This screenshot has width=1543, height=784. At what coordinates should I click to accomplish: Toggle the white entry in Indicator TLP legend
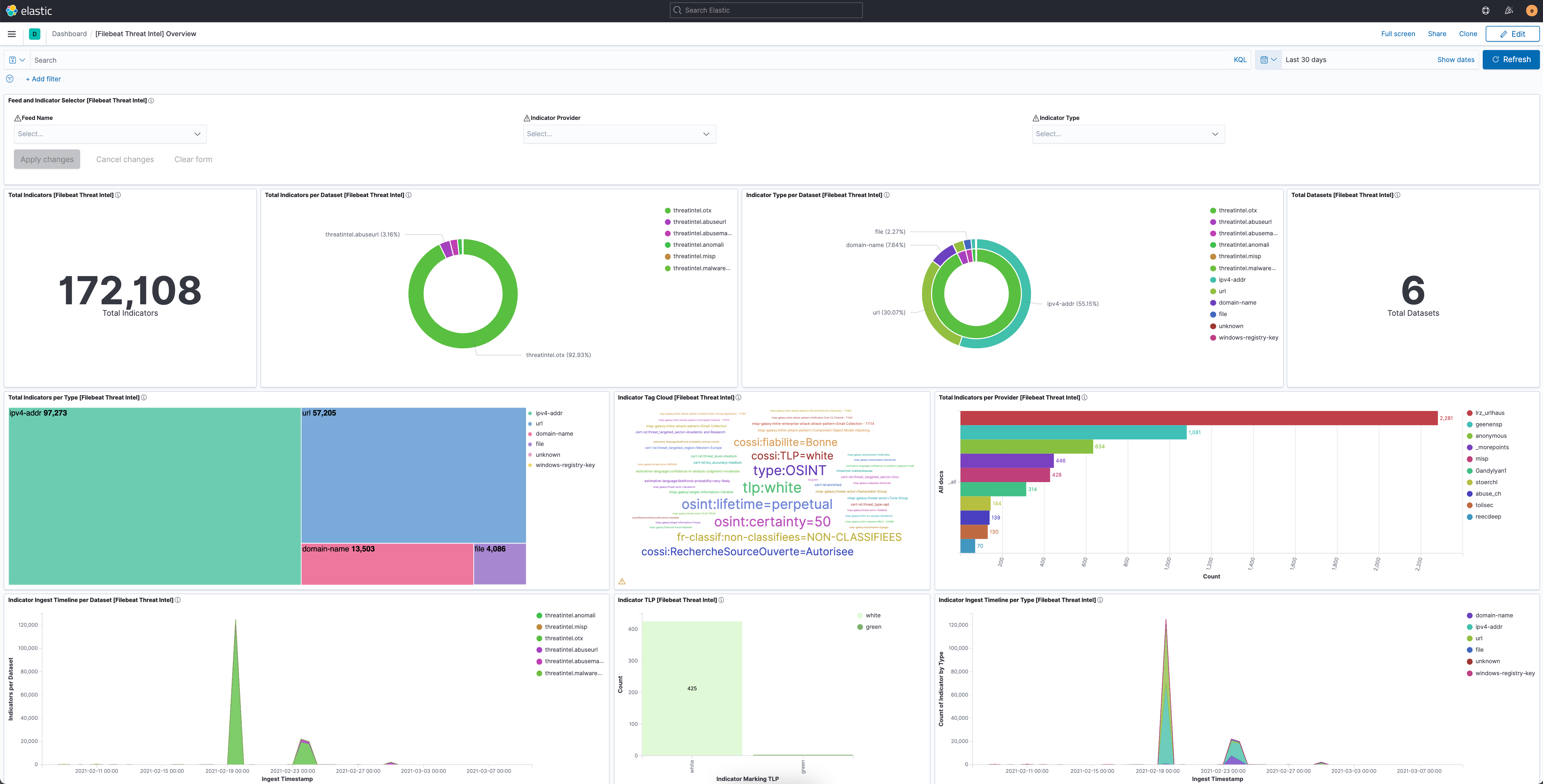pyautogui.click(x=873, y=615)
